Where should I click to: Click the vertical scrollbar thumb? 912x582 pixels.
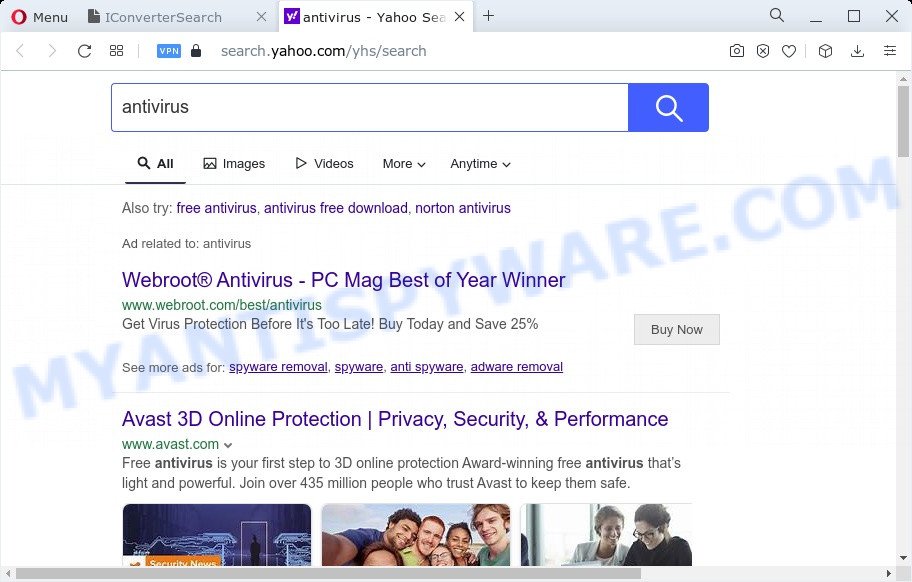903,121
